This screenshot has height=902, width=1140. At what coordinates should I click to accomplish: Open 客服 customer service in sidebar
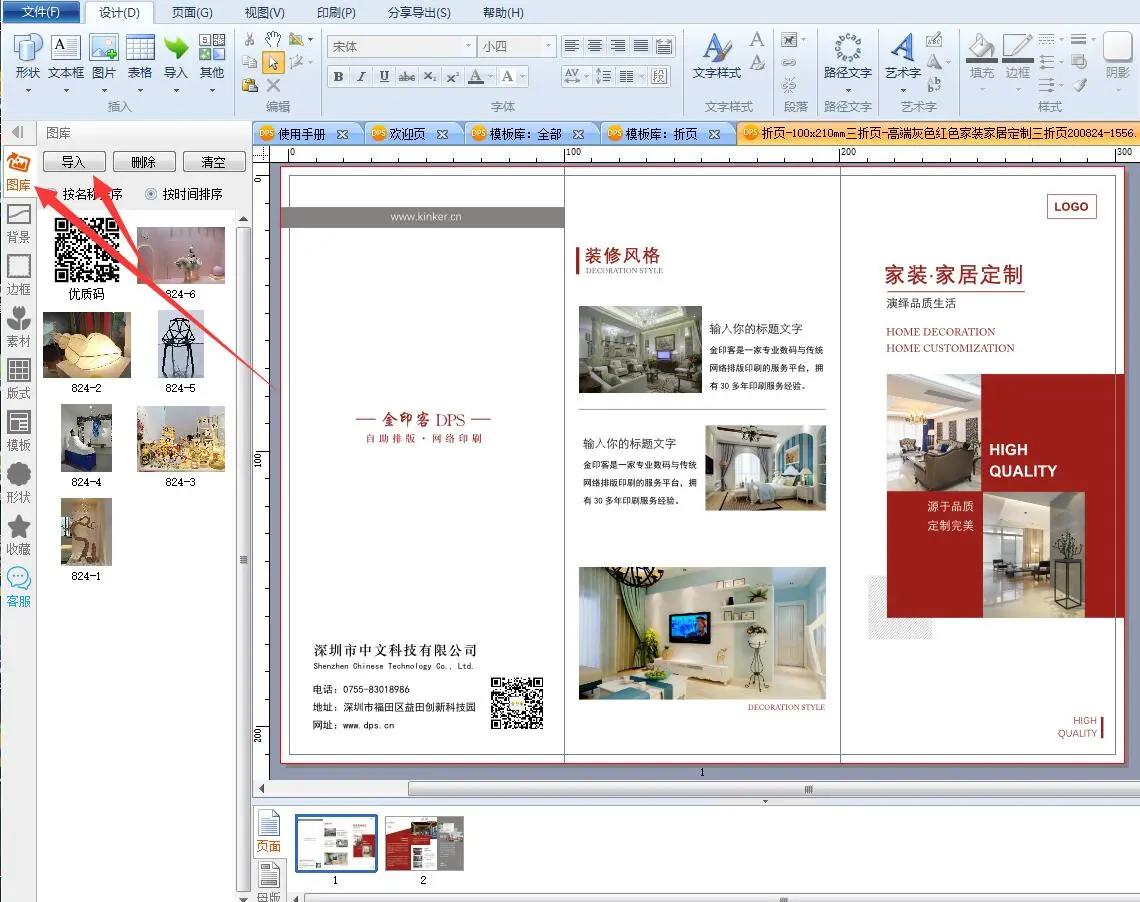point(18,587)
